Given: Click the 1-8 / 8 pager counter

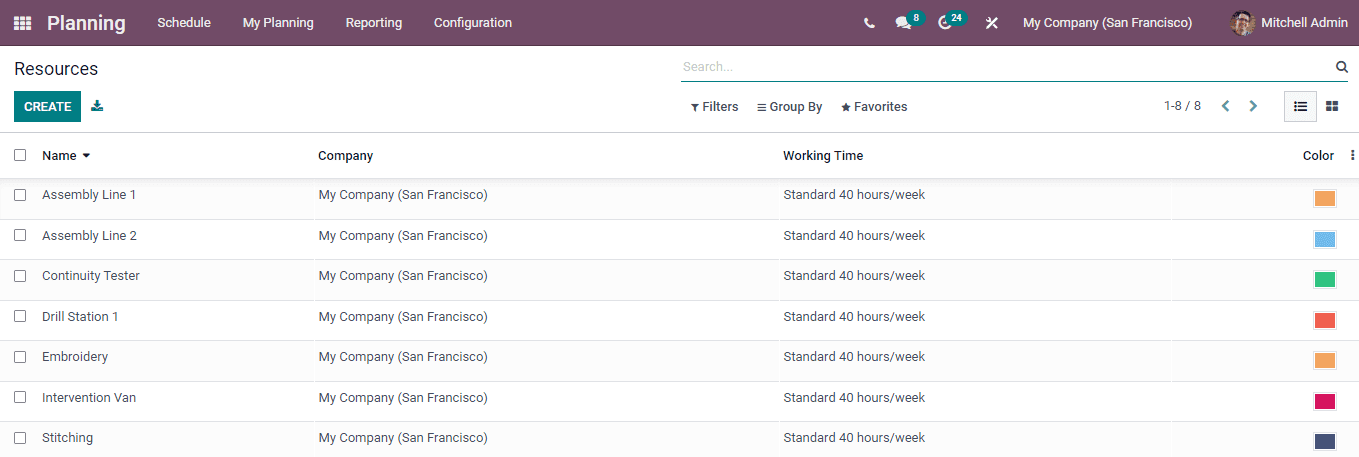Looking at the screenshot, I should [1182, 106].
